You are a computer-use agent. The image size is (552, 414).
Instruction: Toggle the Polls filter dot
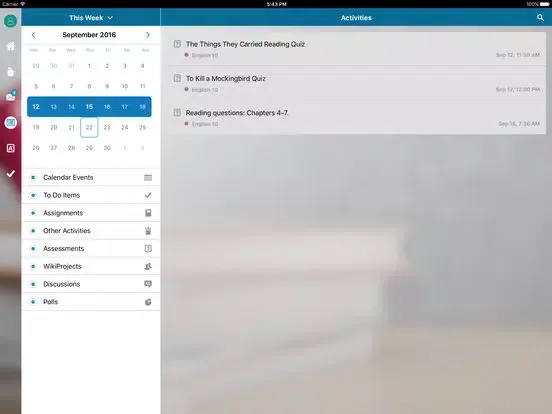click(x=33, y=302)
